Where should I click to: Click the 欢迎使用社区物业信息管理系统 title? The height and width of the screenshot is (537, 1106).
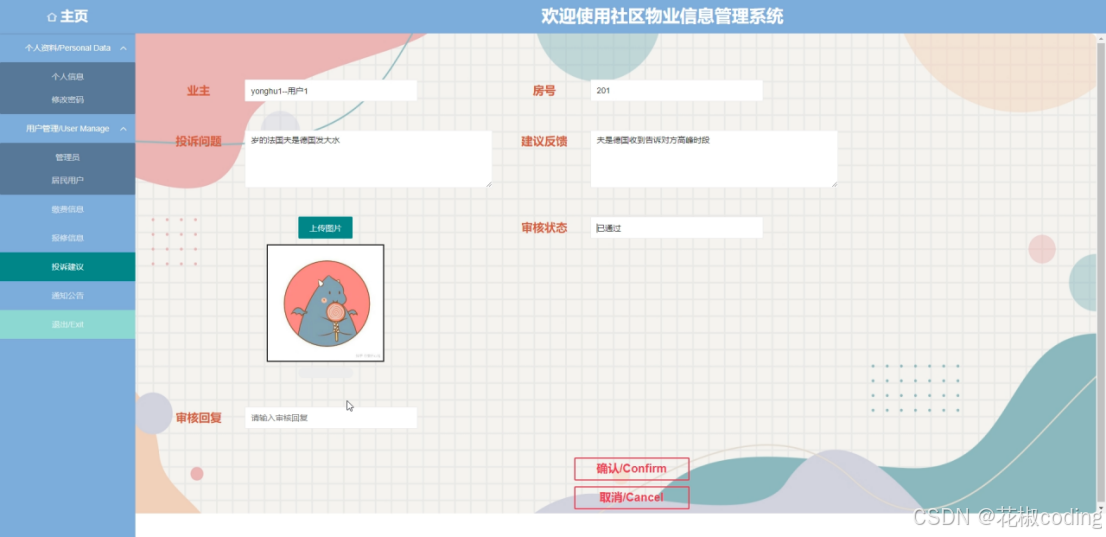point(662,16)
